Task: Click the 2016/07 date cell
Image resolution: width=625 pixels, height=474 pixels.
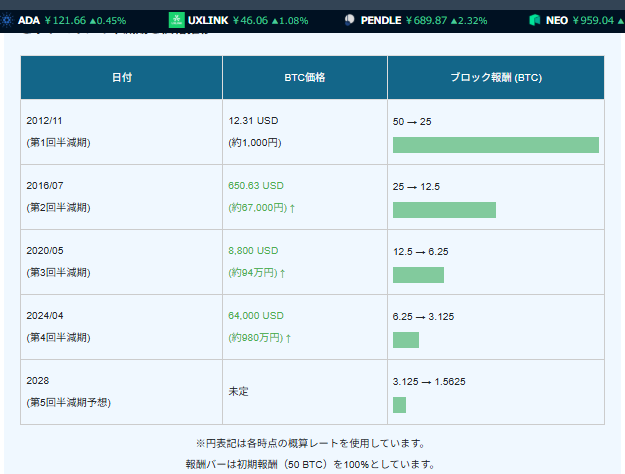Action: [x=47, y=186]
